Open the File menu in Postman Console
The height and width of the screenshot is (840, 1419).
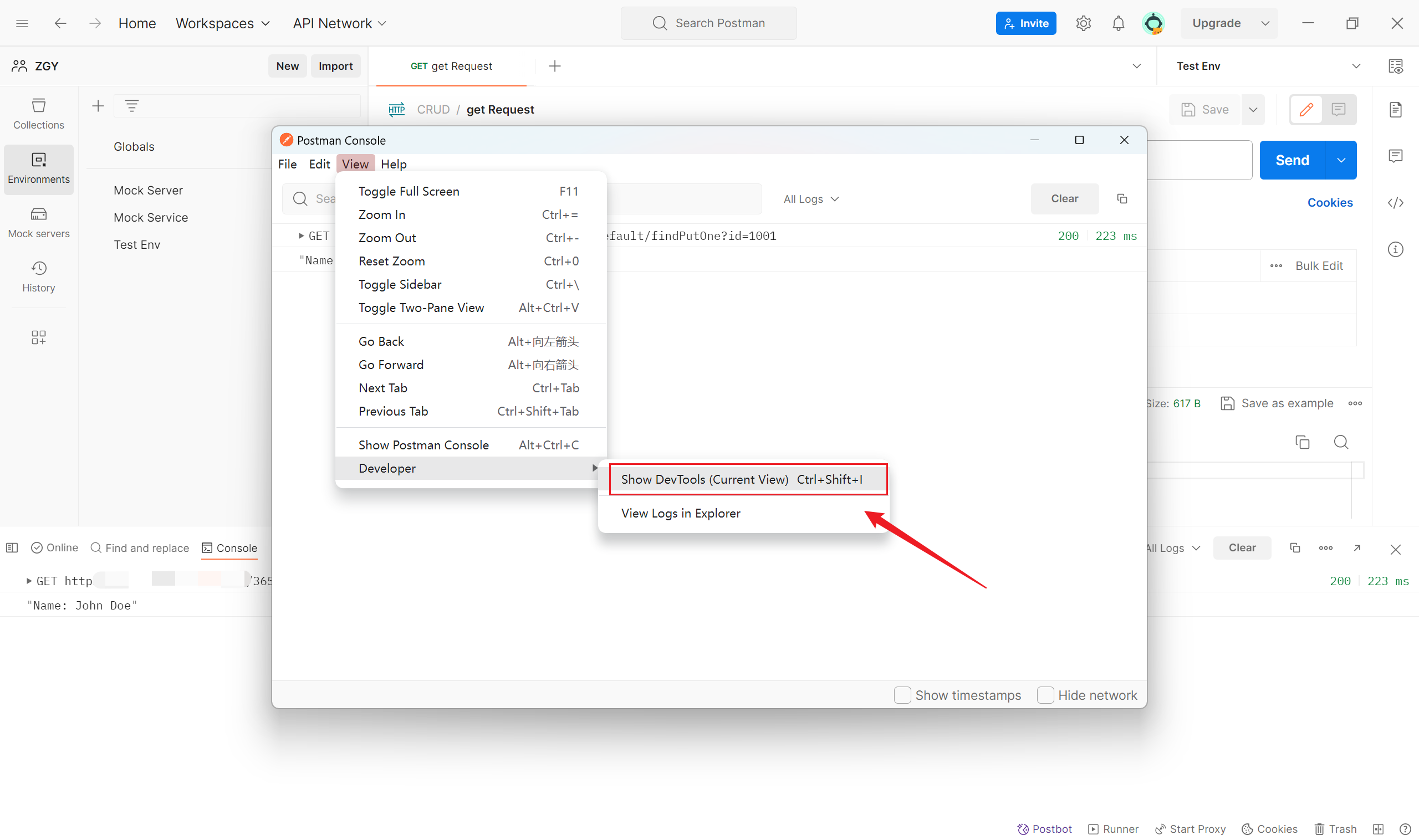click(x=287, y=164)
